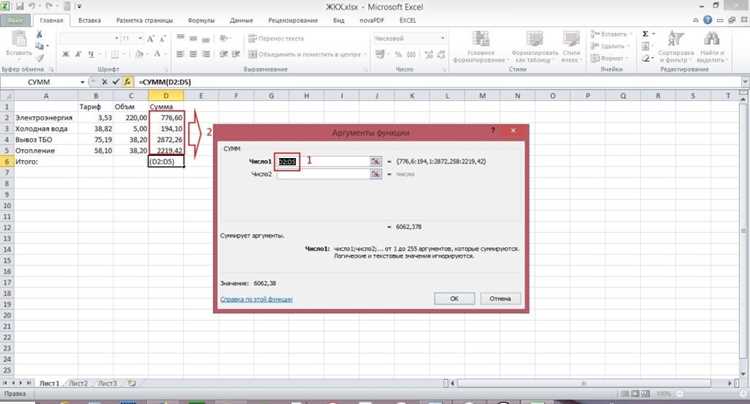Click the decrease font size icon
The image size is (750, 404).
point(163,38)
